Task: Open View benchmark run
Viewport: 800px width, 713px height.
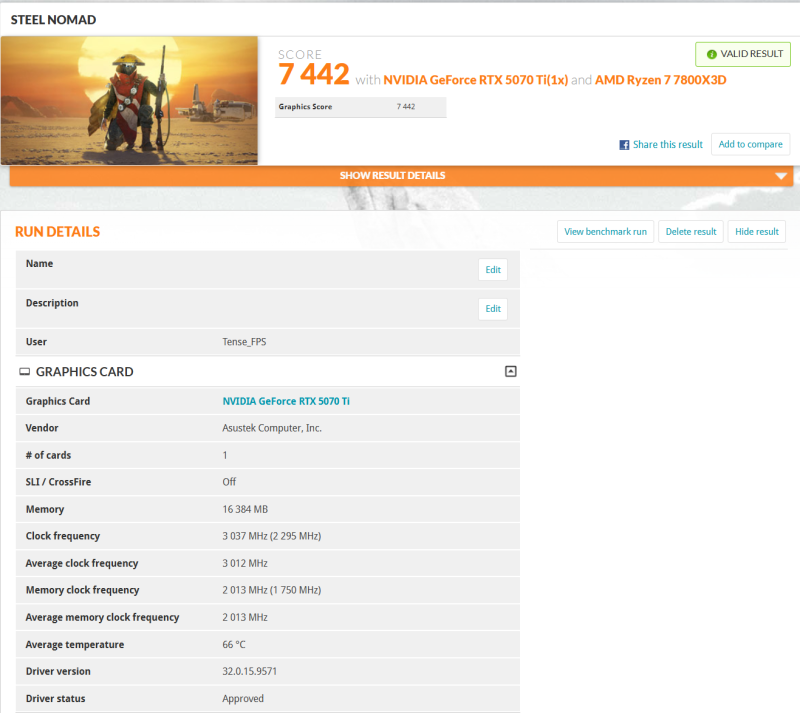Action: point(605,232)
